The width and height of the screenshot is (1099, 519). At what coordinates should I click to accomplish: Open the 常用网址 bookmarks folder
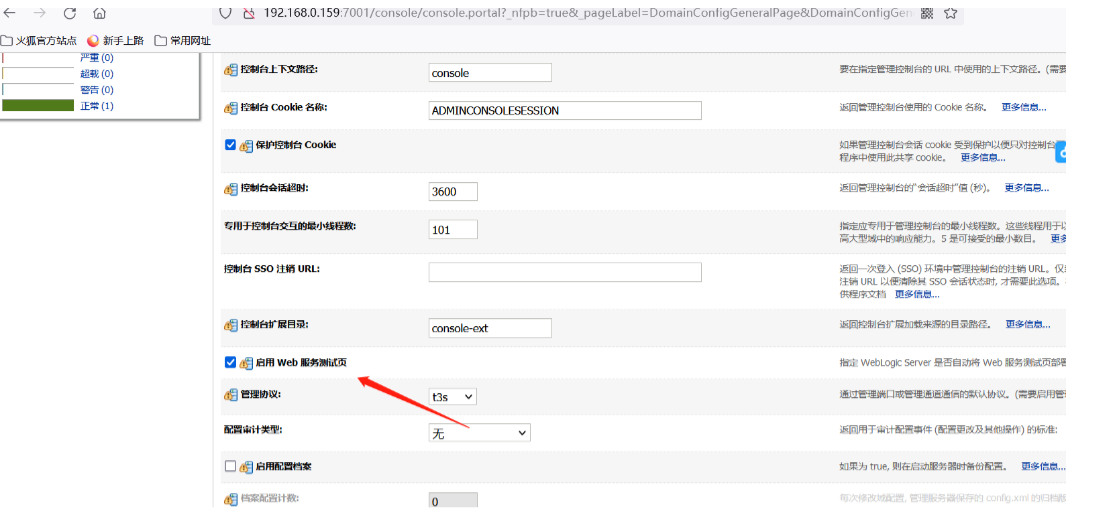point(182,41)
